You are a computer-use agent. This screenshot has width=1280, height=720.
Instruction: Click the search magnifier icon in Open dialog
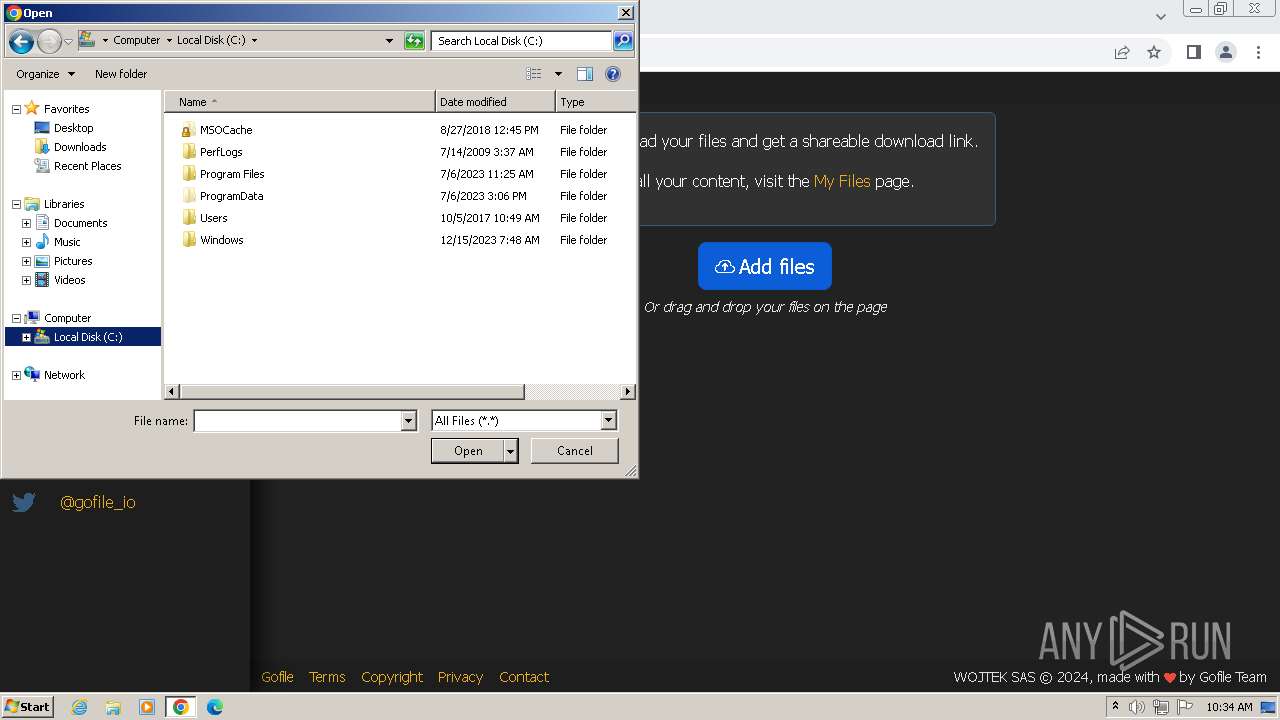[623, 41]
